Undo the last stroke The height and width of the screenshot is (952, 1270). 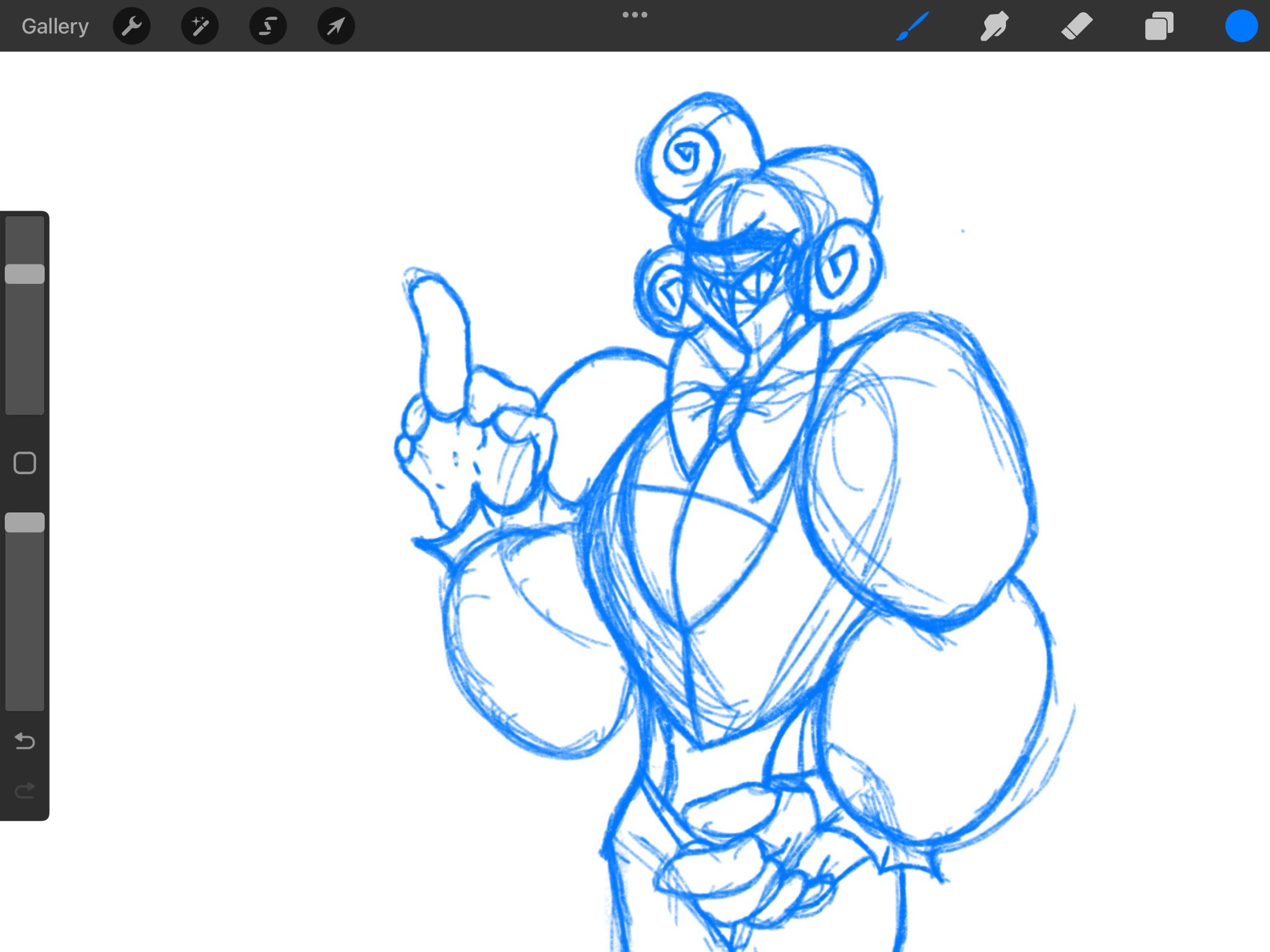click(x=25, y=741)
